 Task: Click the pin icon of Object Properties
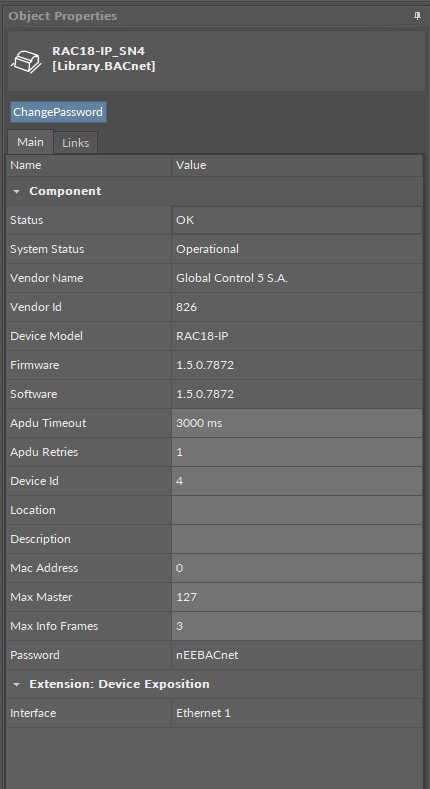417,16
